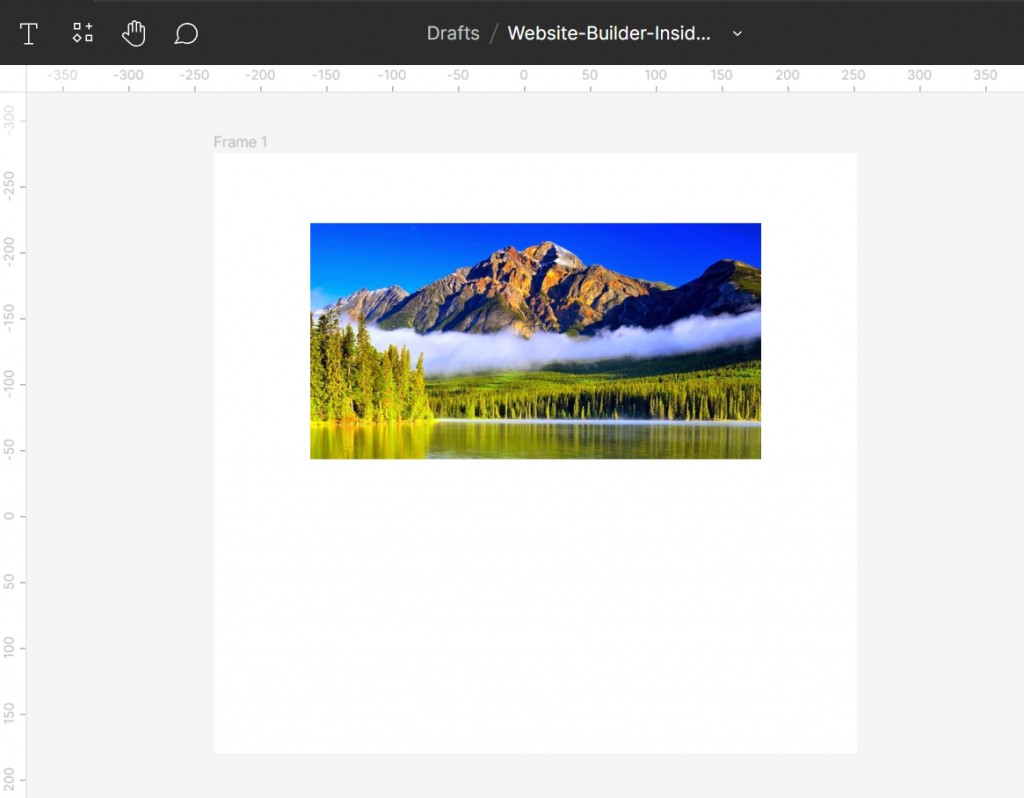Expand the file name dropdown chevron

737,33
